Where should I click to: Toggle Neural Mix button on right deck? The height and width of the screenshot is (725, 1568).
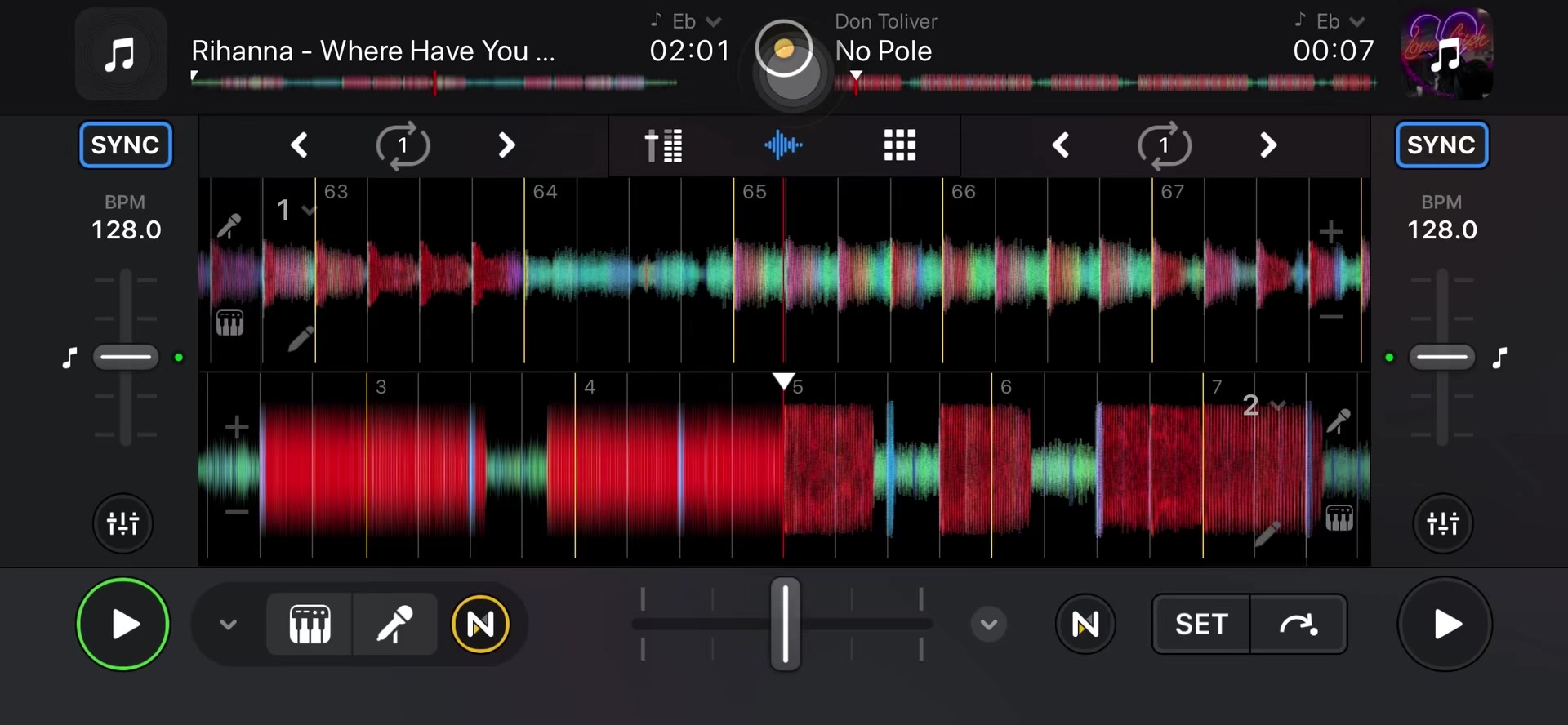1085,625
